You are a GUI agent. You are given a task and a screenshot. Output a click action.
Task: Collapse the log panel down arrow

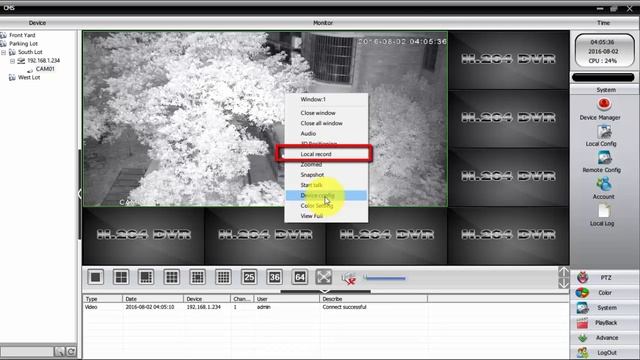[325, 291]
